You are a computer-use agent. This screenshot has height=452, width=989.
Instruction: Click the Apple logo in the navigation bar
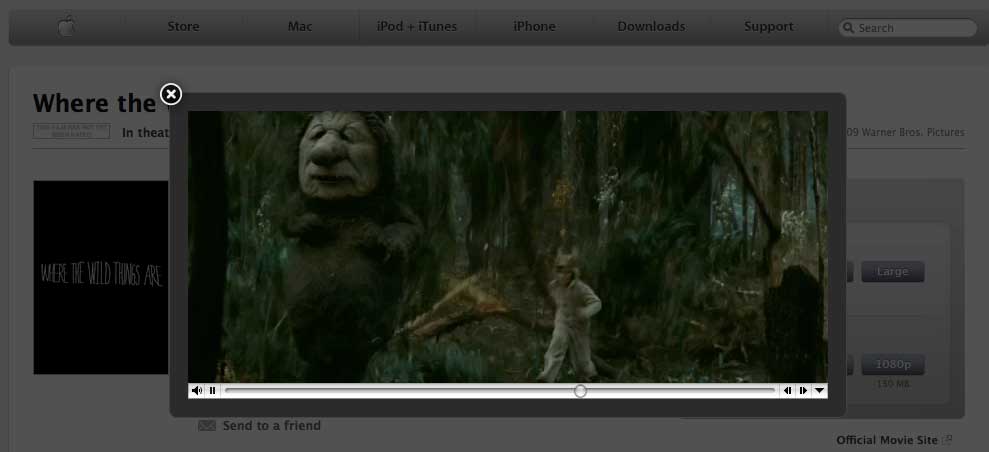tap(67, 26)
